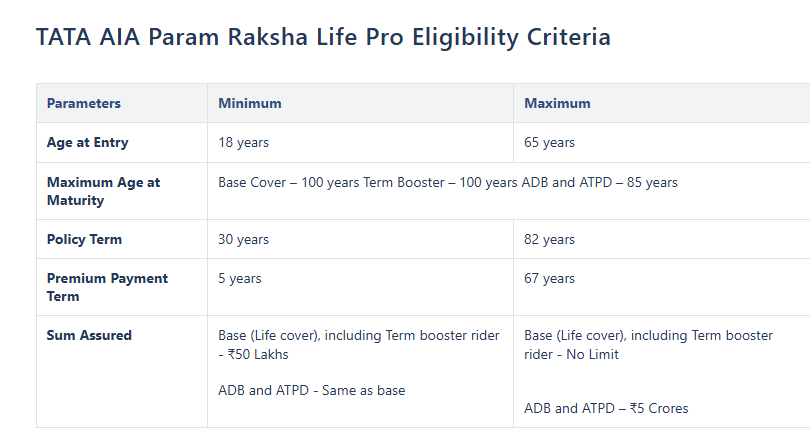Select the Premium Payment Term label
The height and width of the screenshot is (439, 810).
[x=107, y=287]
